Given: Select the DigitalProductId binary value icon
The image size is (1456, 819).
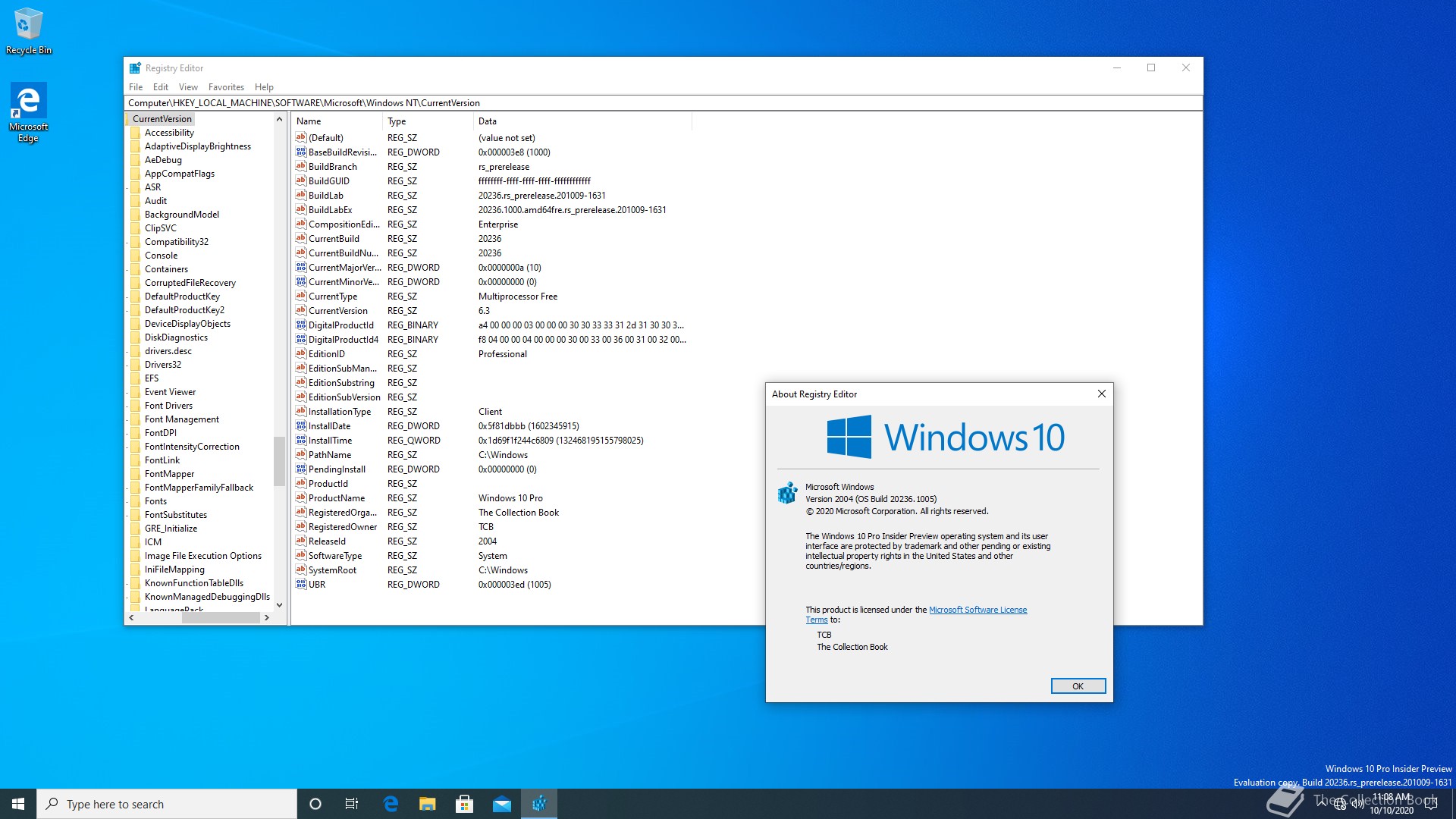Looking at the screenshot, I should (301, 325).
